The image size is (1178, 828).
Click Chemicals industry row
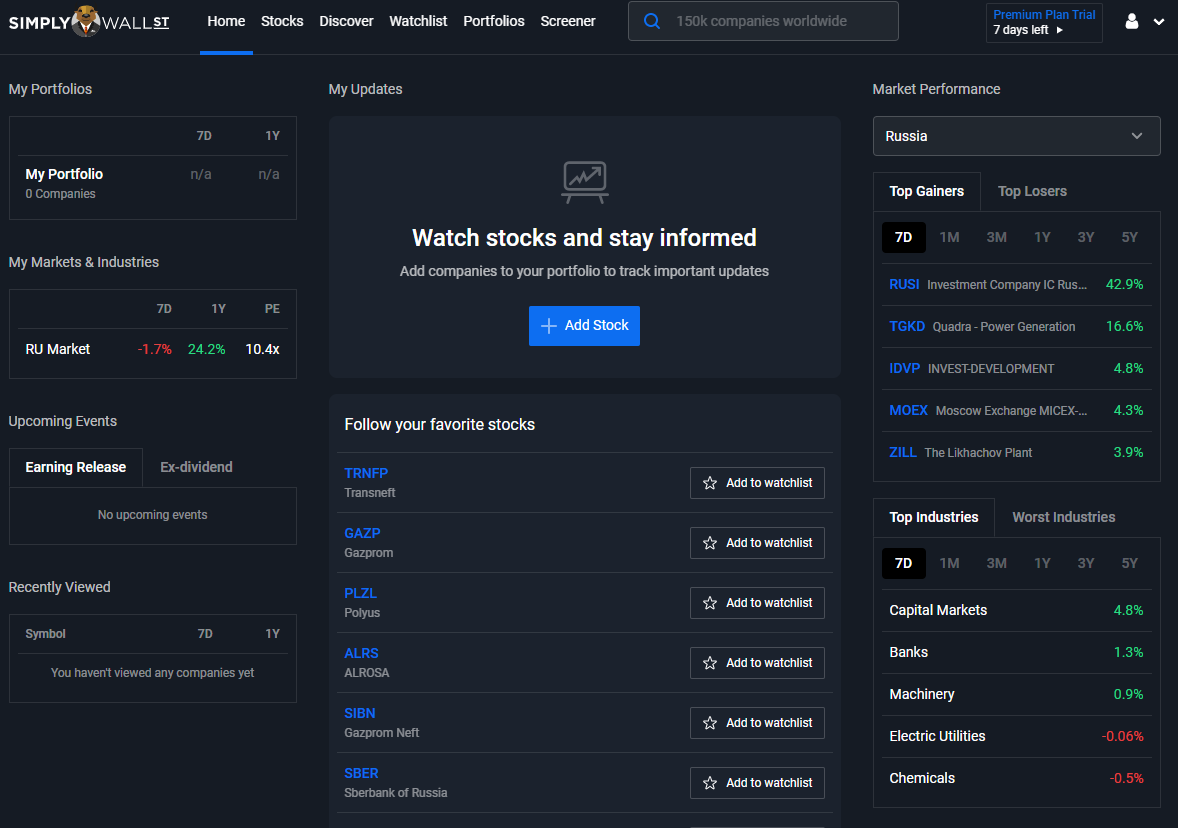click(1016, 779)
